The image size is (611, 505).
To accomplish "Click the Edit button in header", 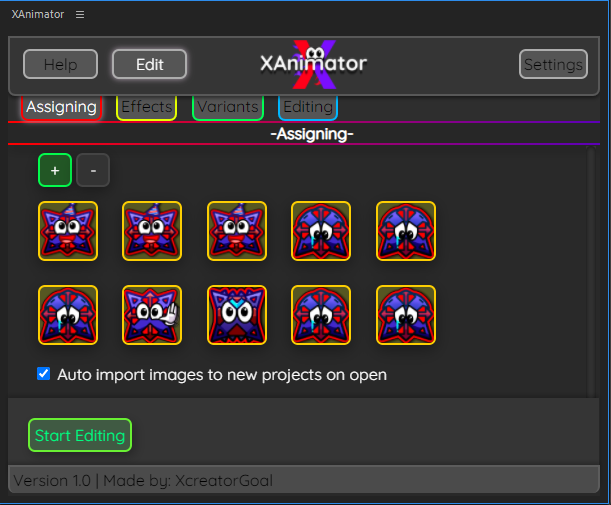I will (x=150, y=64).
